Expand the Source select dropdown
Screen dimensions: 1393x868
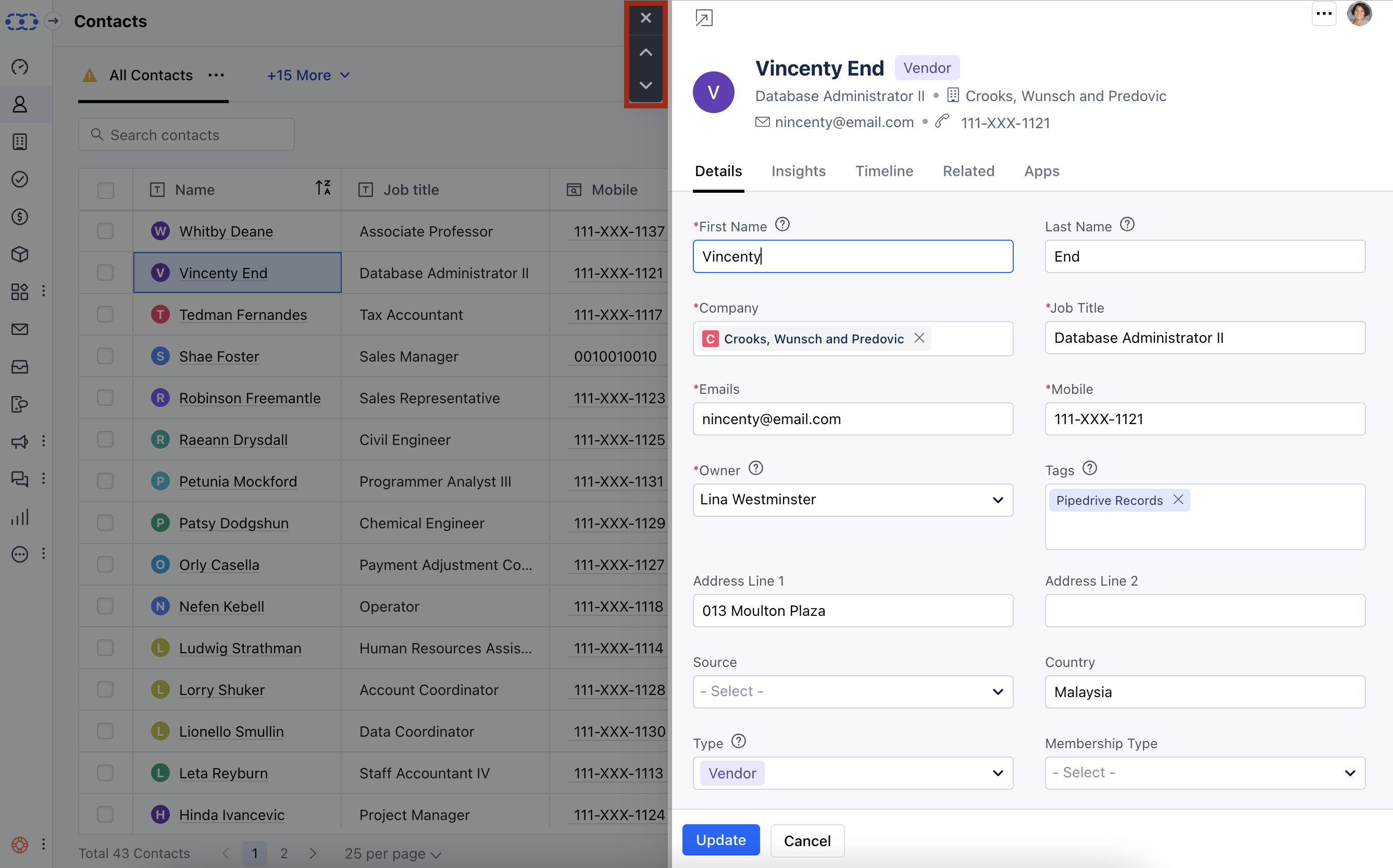coord(852,691)
